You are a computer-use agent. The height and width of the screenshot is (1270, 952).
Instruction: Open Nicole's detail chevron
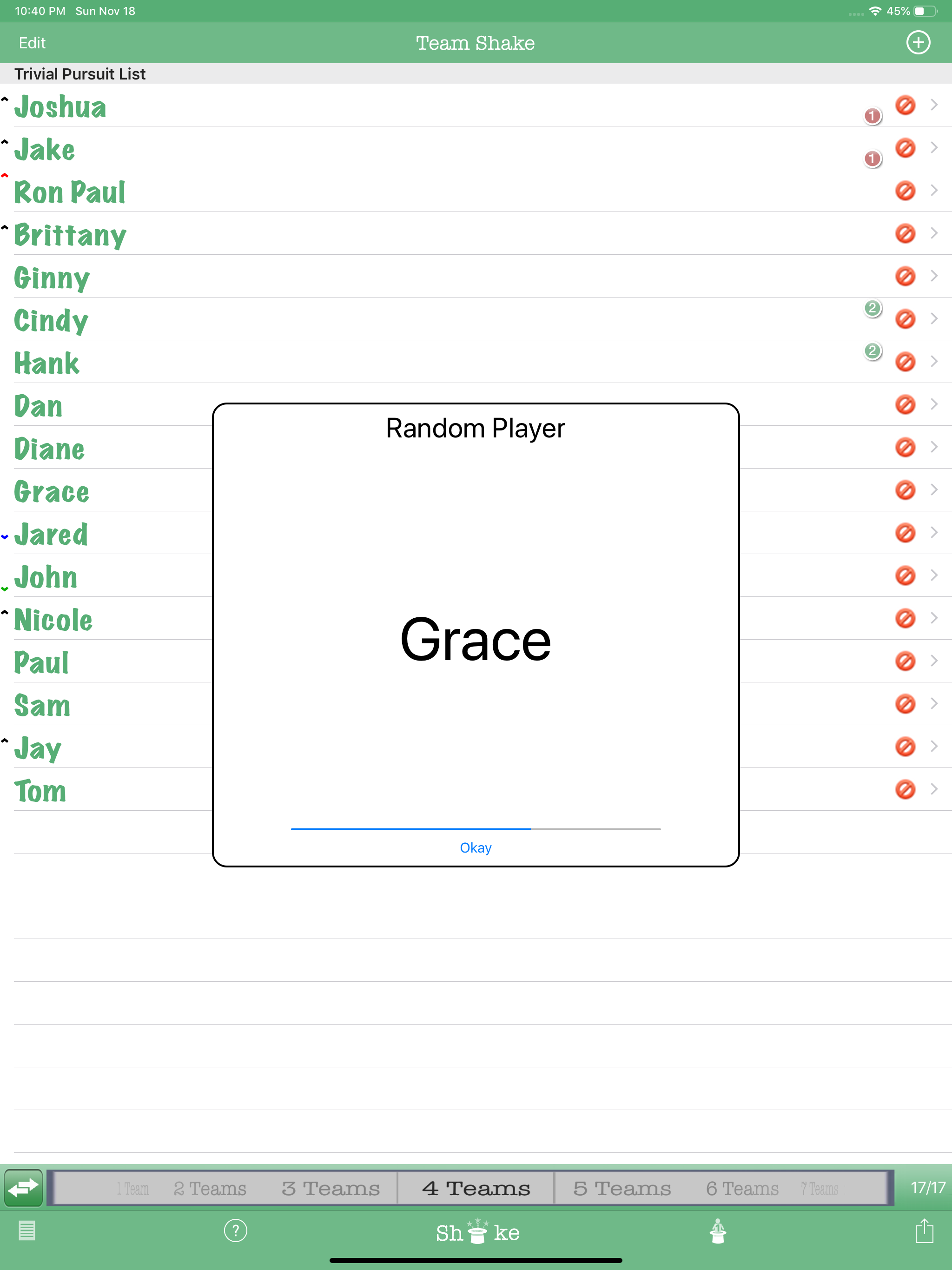[x=934, y=618]
